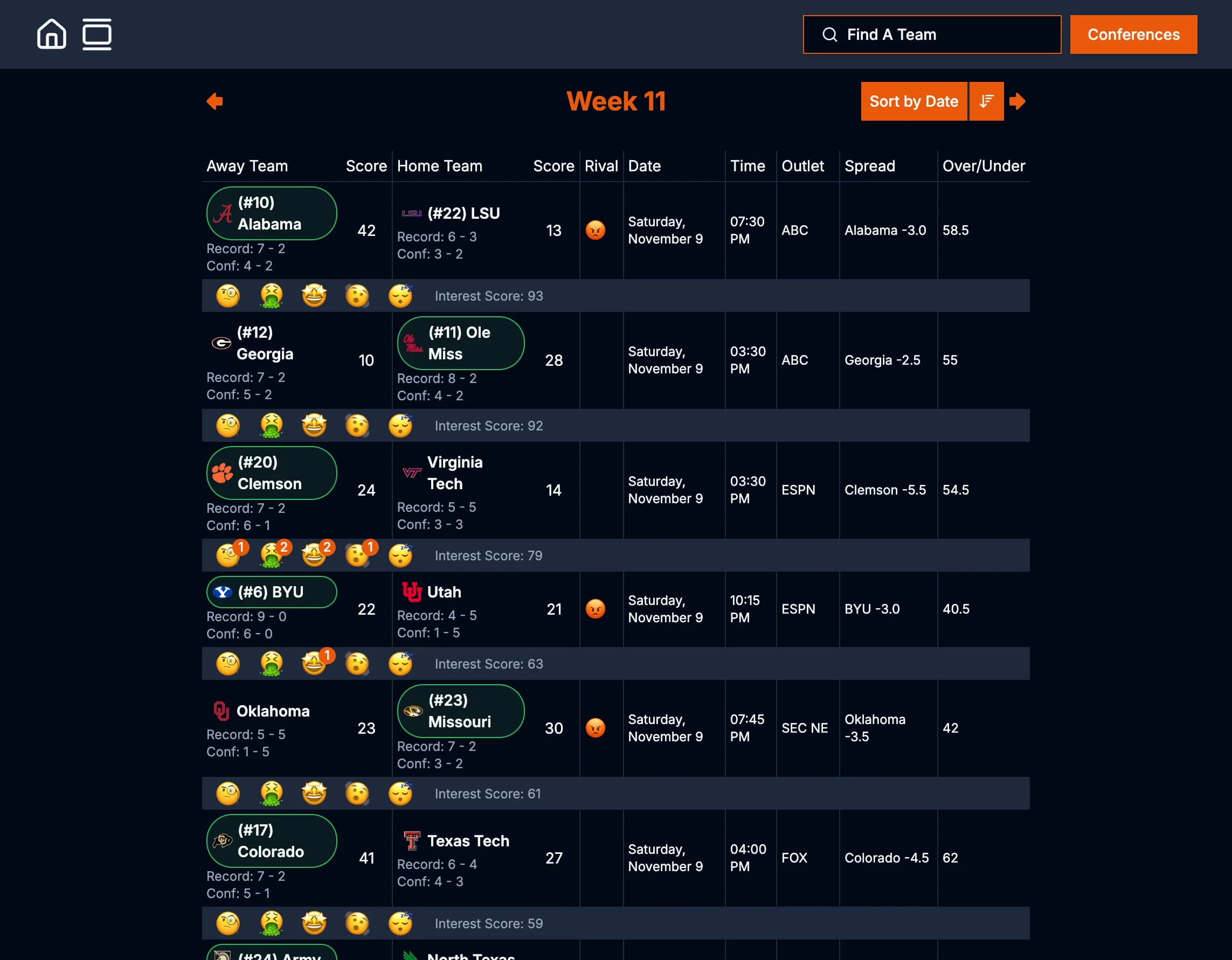React with vomiting face on Alabama-LSU game
Screen dimensions: 1232x960
click(x=271, y=296)
